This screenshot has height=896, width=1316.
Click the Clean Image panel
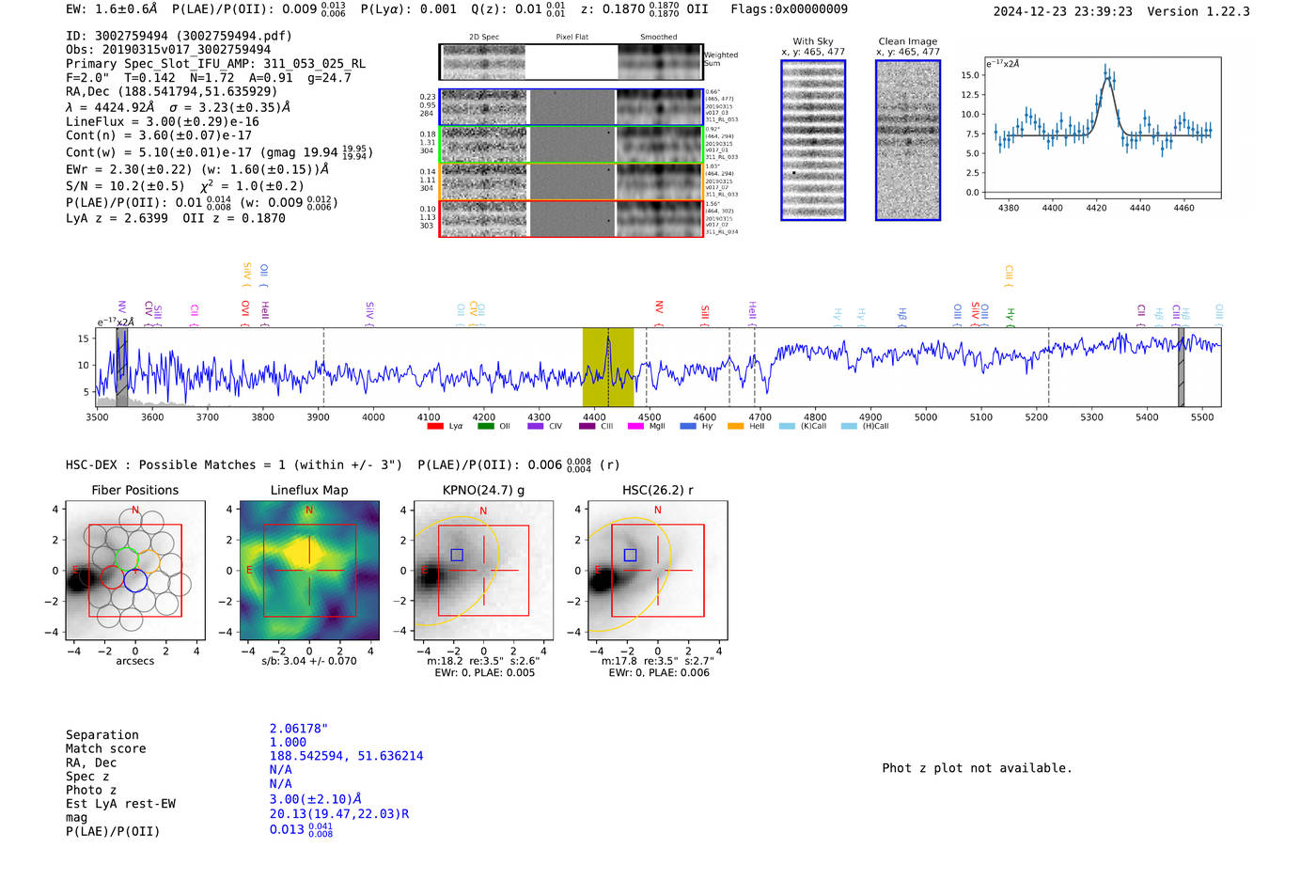tap(908, 140)
